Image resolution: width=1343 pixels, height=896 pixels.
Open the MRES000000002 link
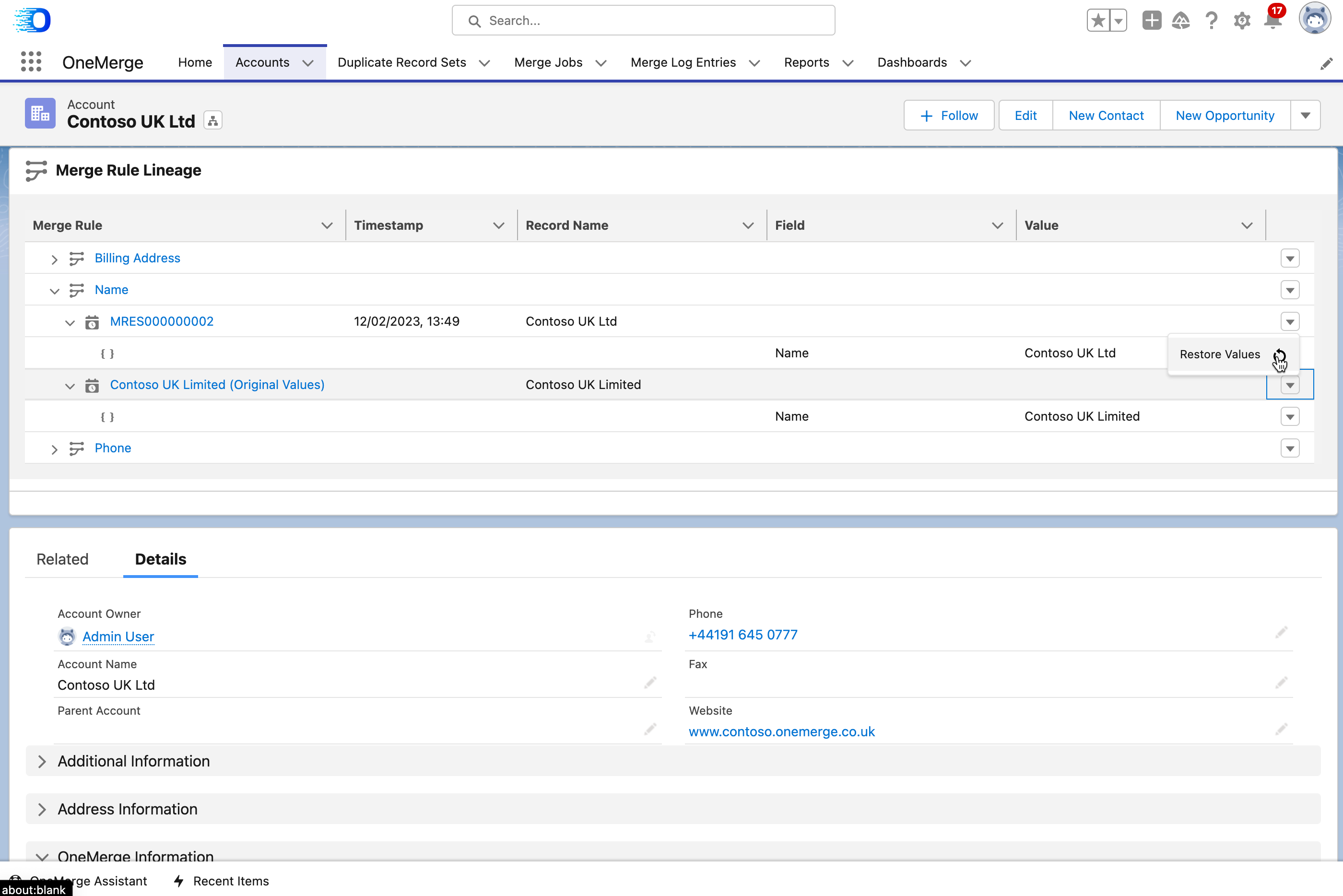pyautogui.click(x=162, y=321)
